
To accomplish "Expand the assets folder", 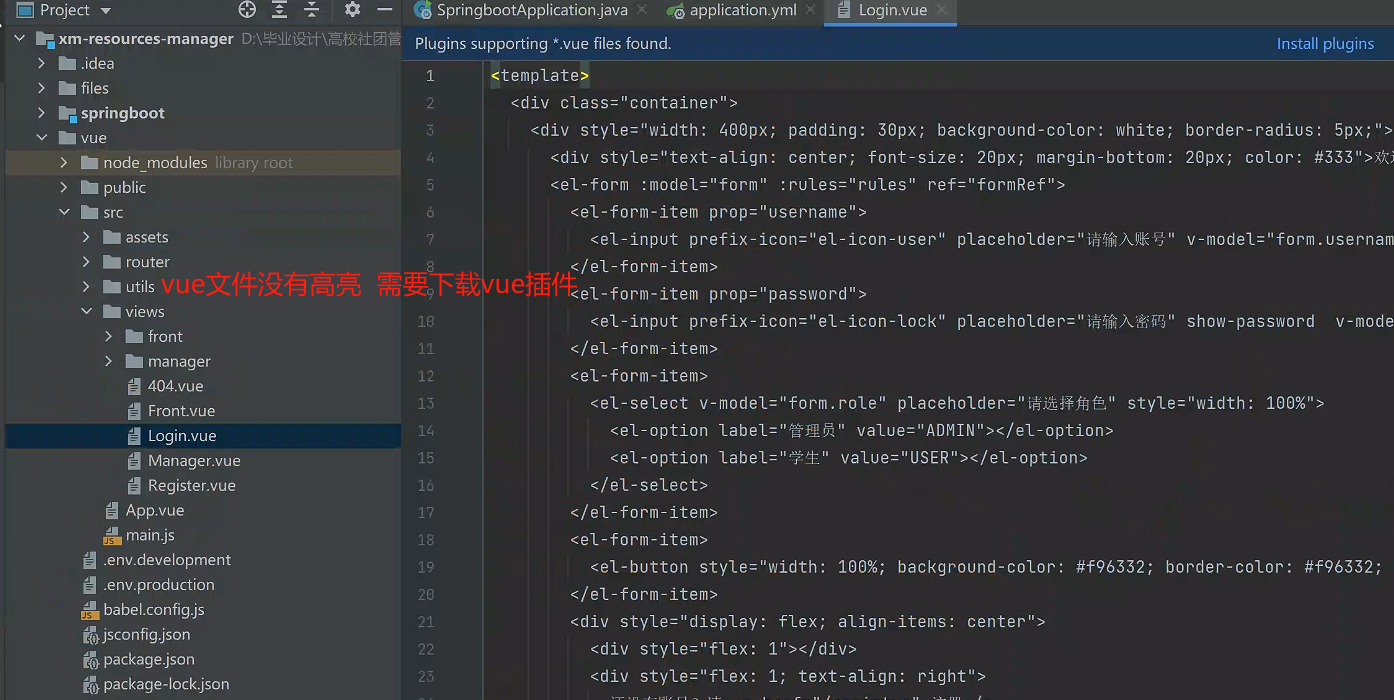I will (86, 237).
